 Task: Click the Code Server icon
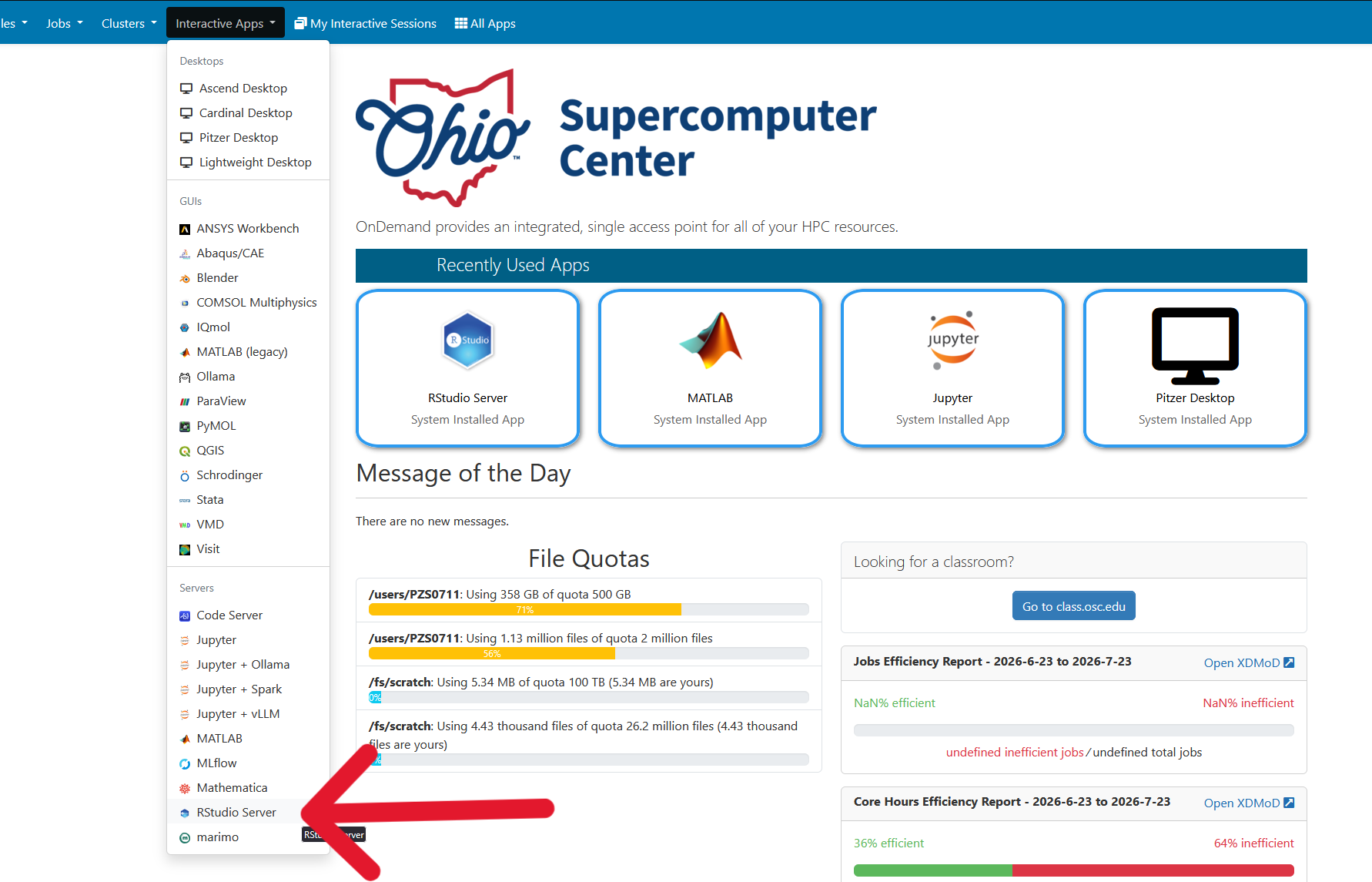(x=185, y=615)
